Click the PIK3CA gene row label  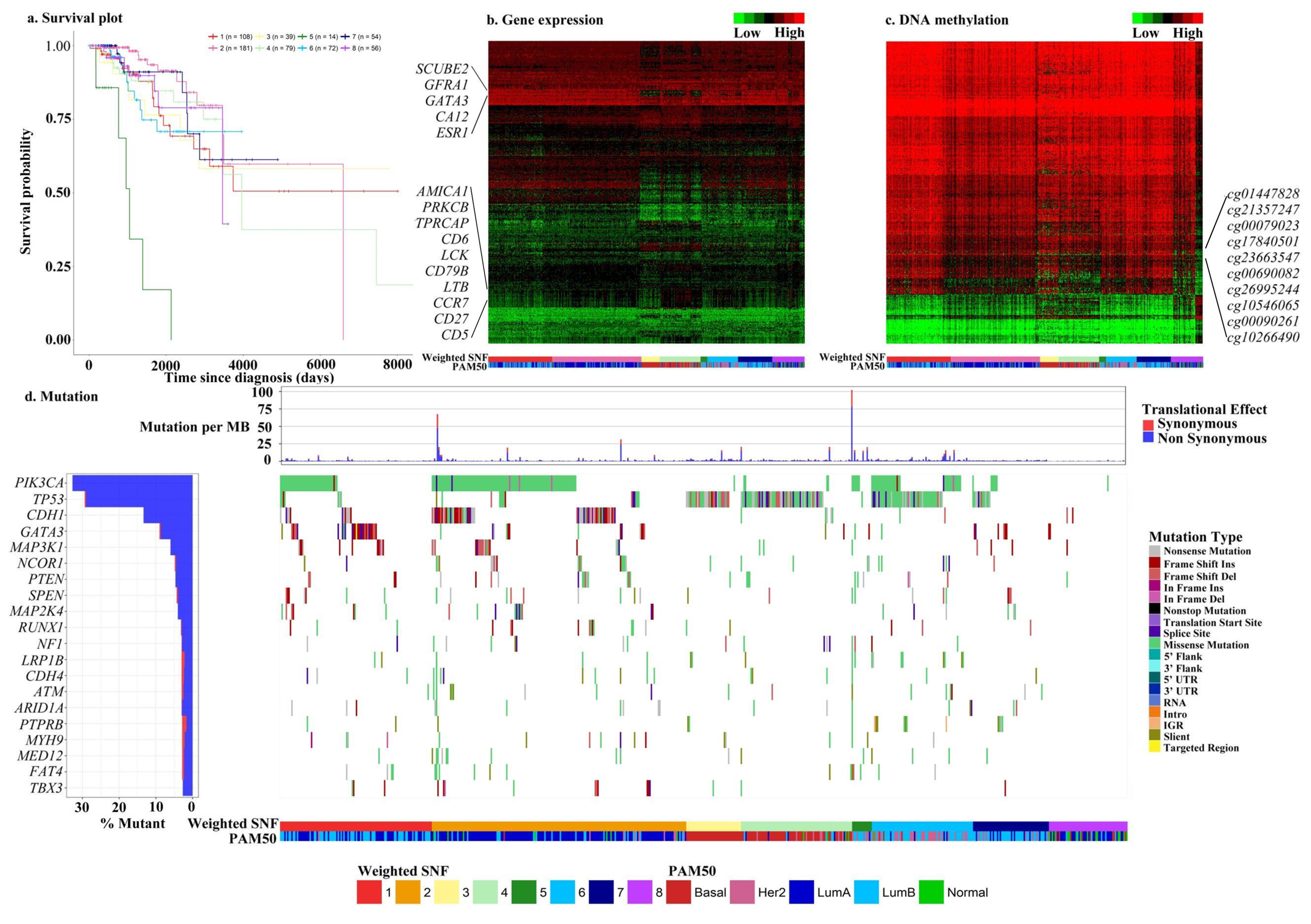point(39,483)
